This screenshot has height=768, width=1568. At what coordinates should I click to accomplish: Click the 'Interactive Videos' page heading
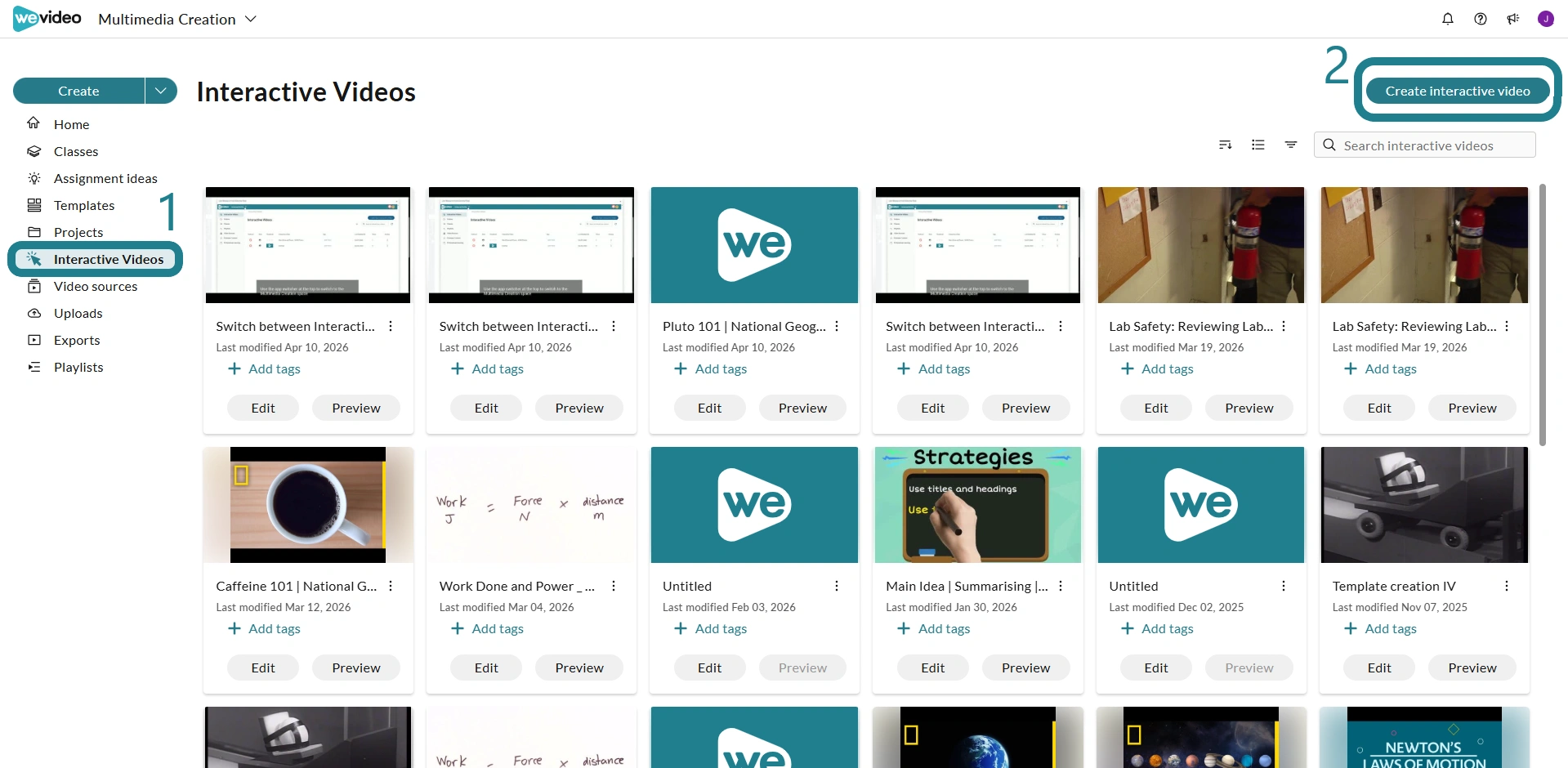tap(306, 92)
